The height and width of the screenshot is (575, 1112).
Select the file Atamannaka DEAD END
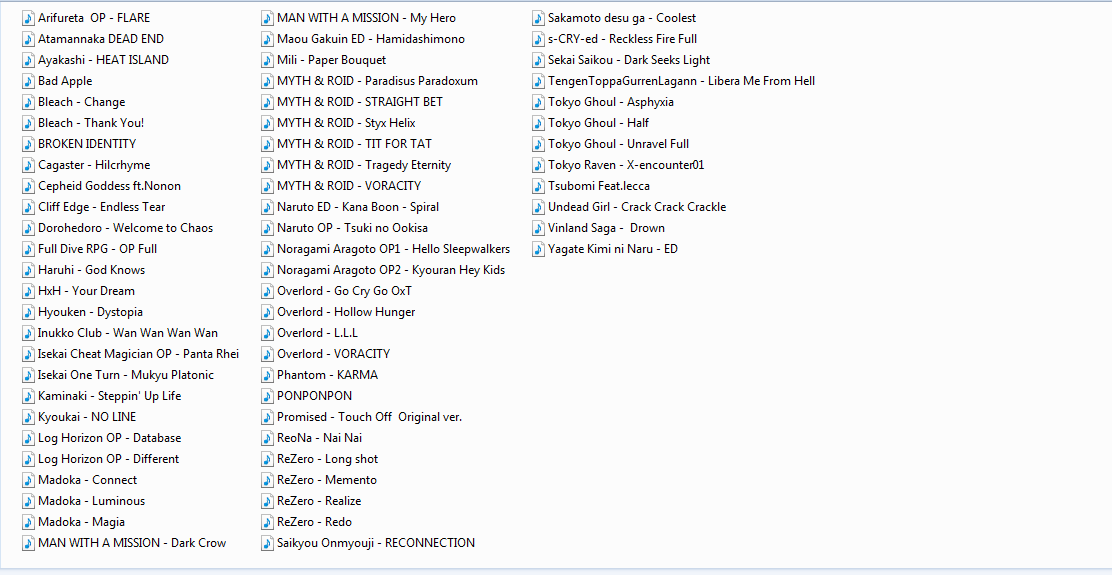[x=101, y=39]
